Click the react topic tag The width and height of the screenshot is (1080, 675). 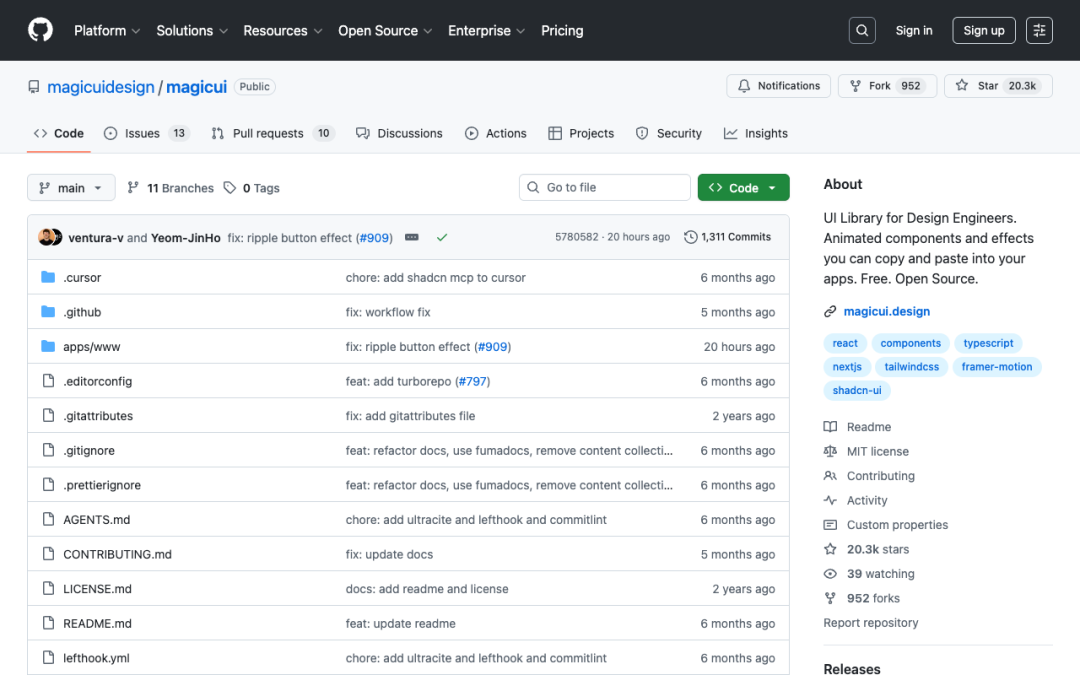[845, 343]
